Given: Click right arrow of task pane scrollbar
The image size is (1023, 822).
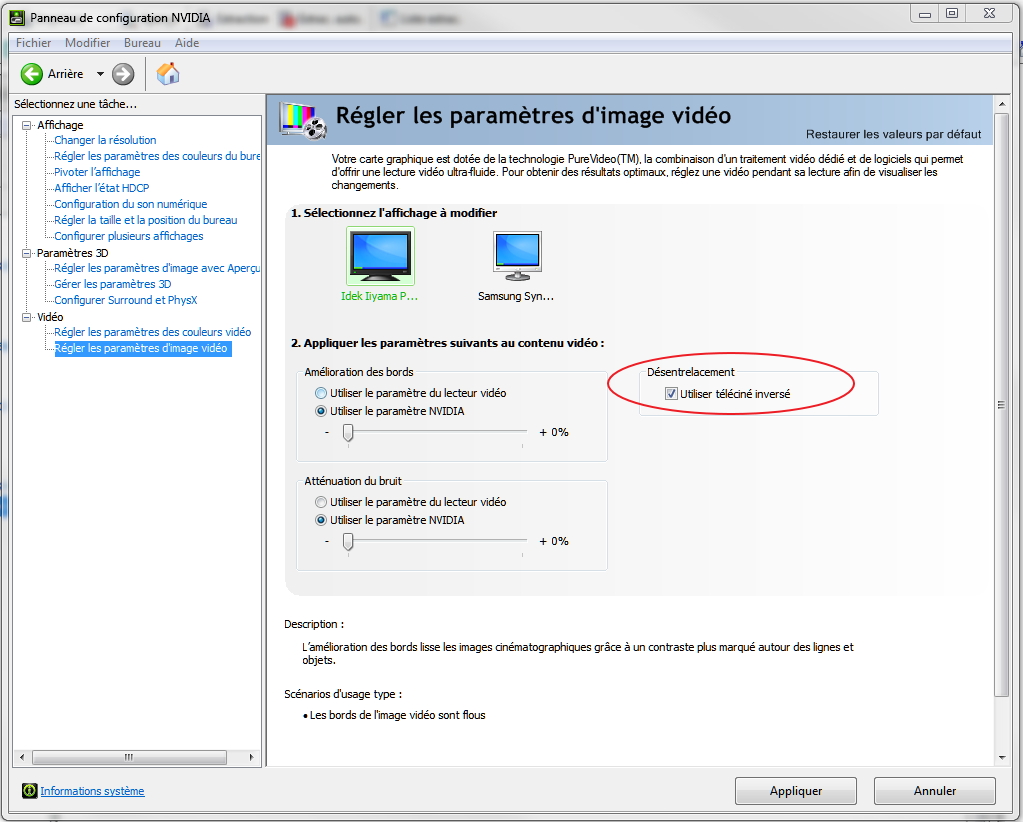Looking at the screenshot, I should pyautogui.click(x=251, y=757).
